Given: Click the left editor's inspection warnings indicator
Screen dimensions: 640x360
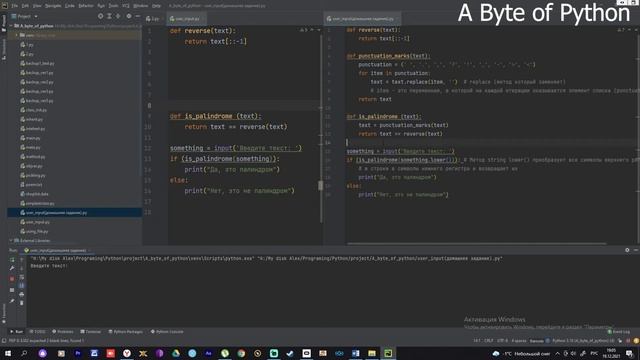Looking at the screenshot, I should (304, 30).
